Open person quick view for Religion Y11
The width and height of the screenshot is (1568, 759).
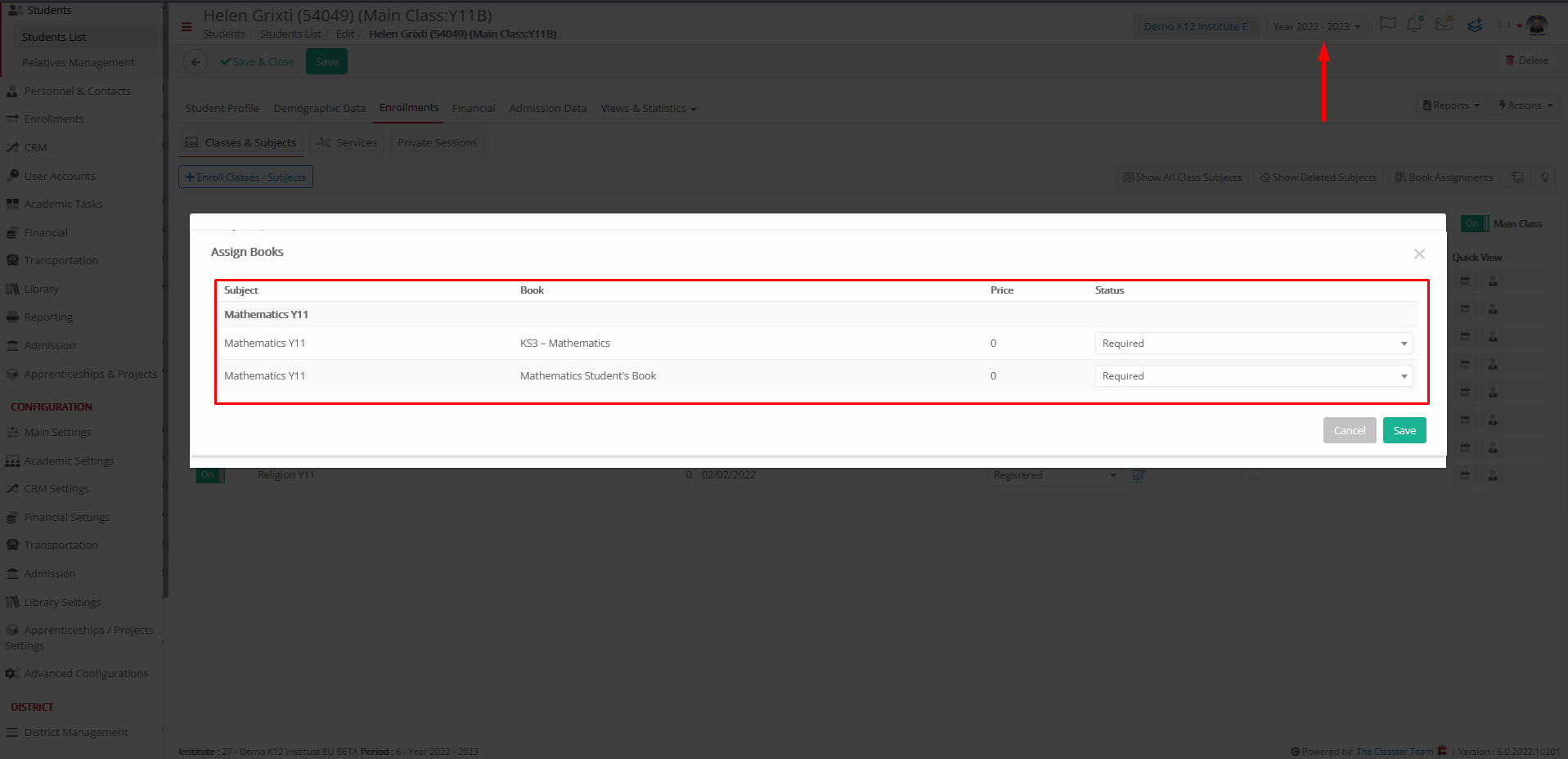coord(1493,475)
